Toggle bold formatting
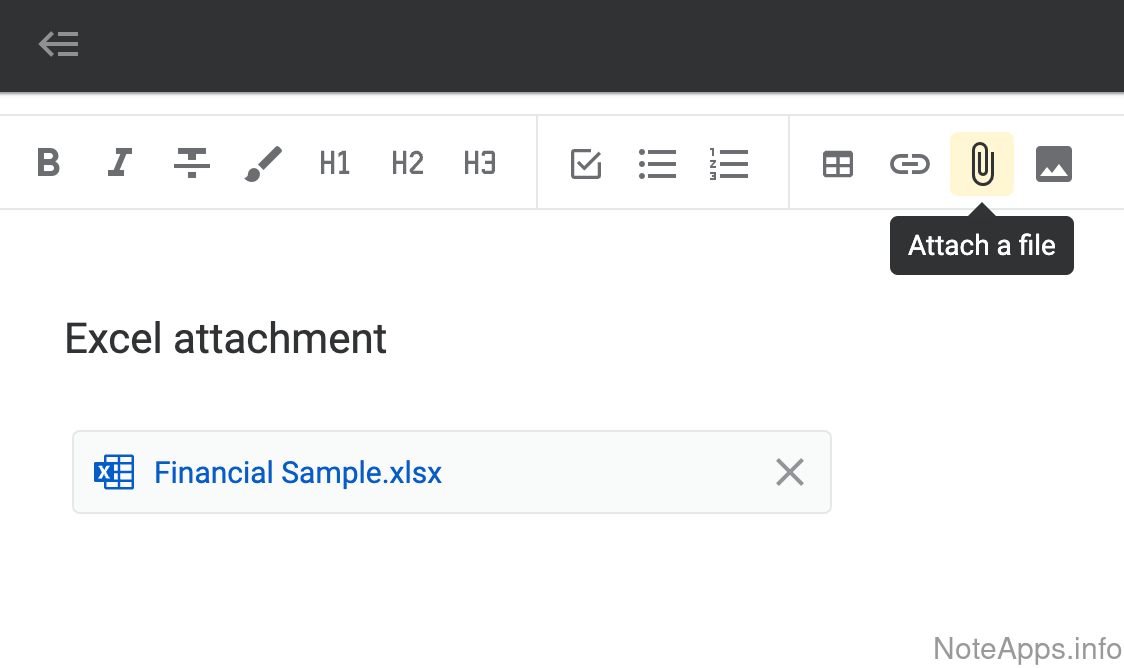Screen dimensions: 1124x668 click(x=48, y=163)
